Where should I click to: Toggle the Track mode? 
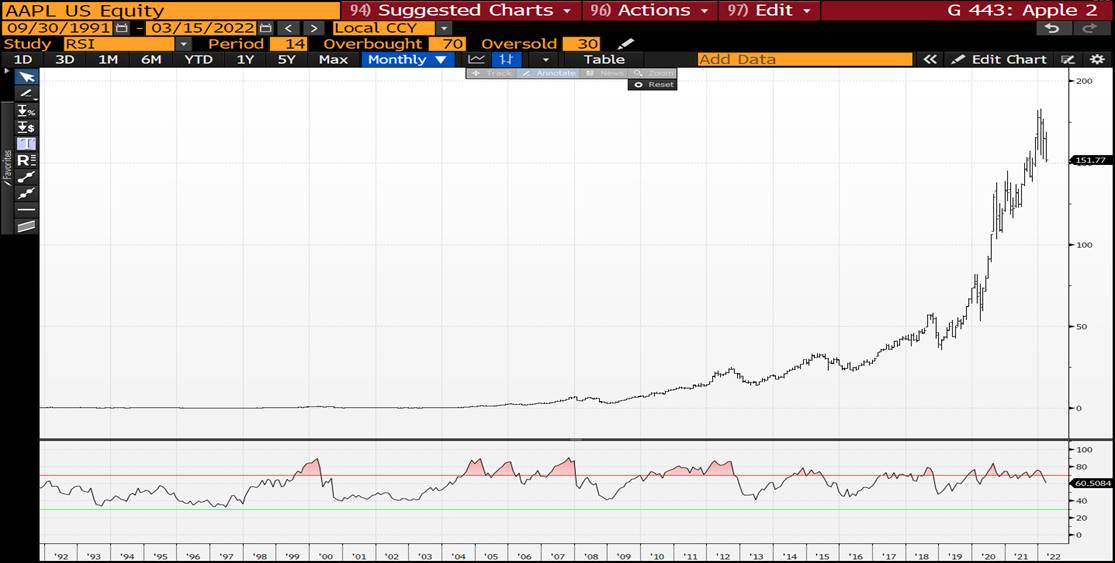[x=492, y=73]
